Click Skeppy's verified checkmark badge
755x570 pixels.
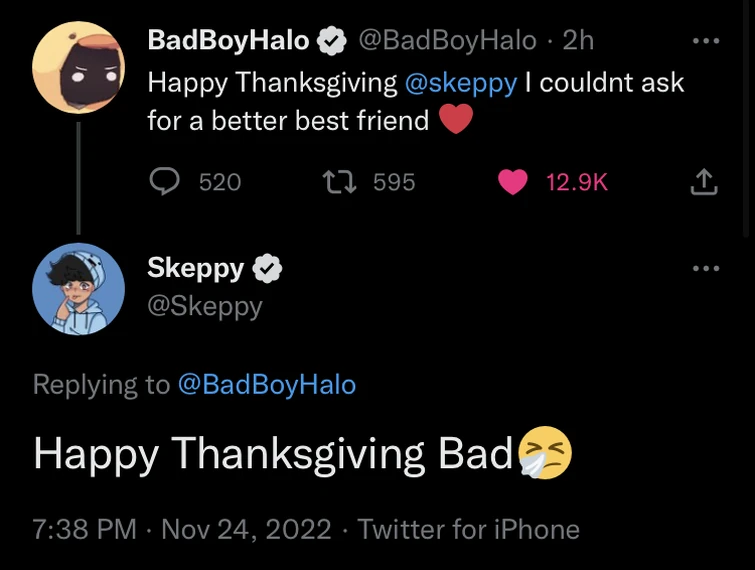coord(267,268)
